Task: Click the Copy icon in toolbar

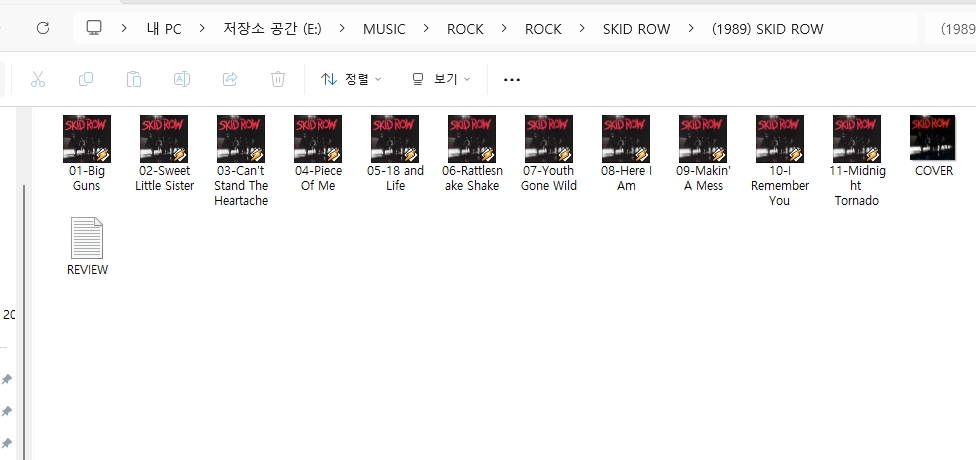Action: pos(86,79)
